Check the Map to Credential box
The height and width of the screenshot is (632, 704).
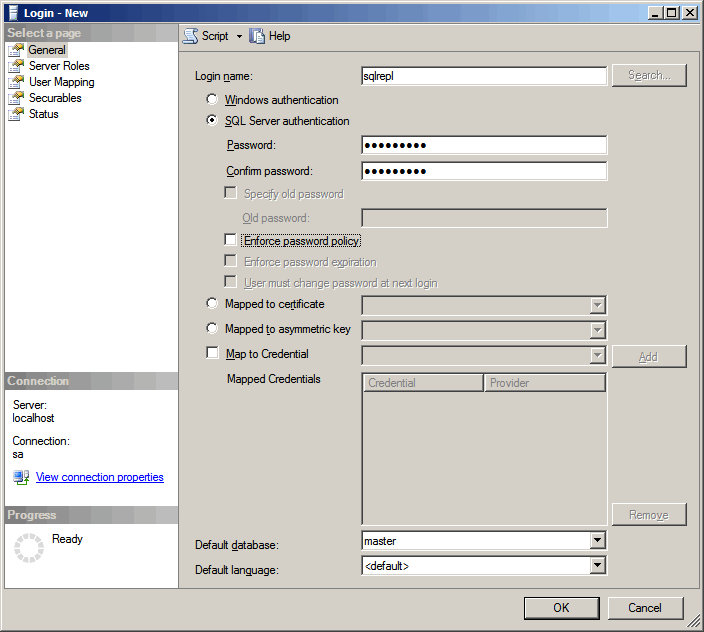[212, 353]
